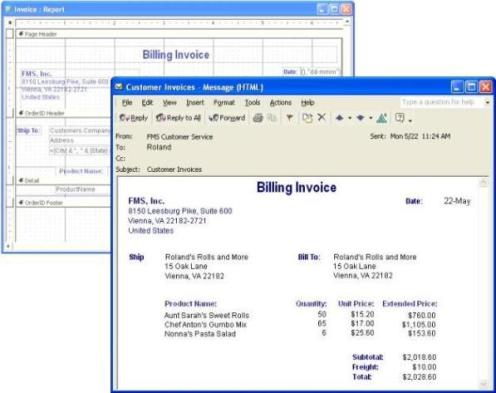Screen dimensions: 496x393
Task: Go to the previous item with the up arrow
Action: [339, 118]
